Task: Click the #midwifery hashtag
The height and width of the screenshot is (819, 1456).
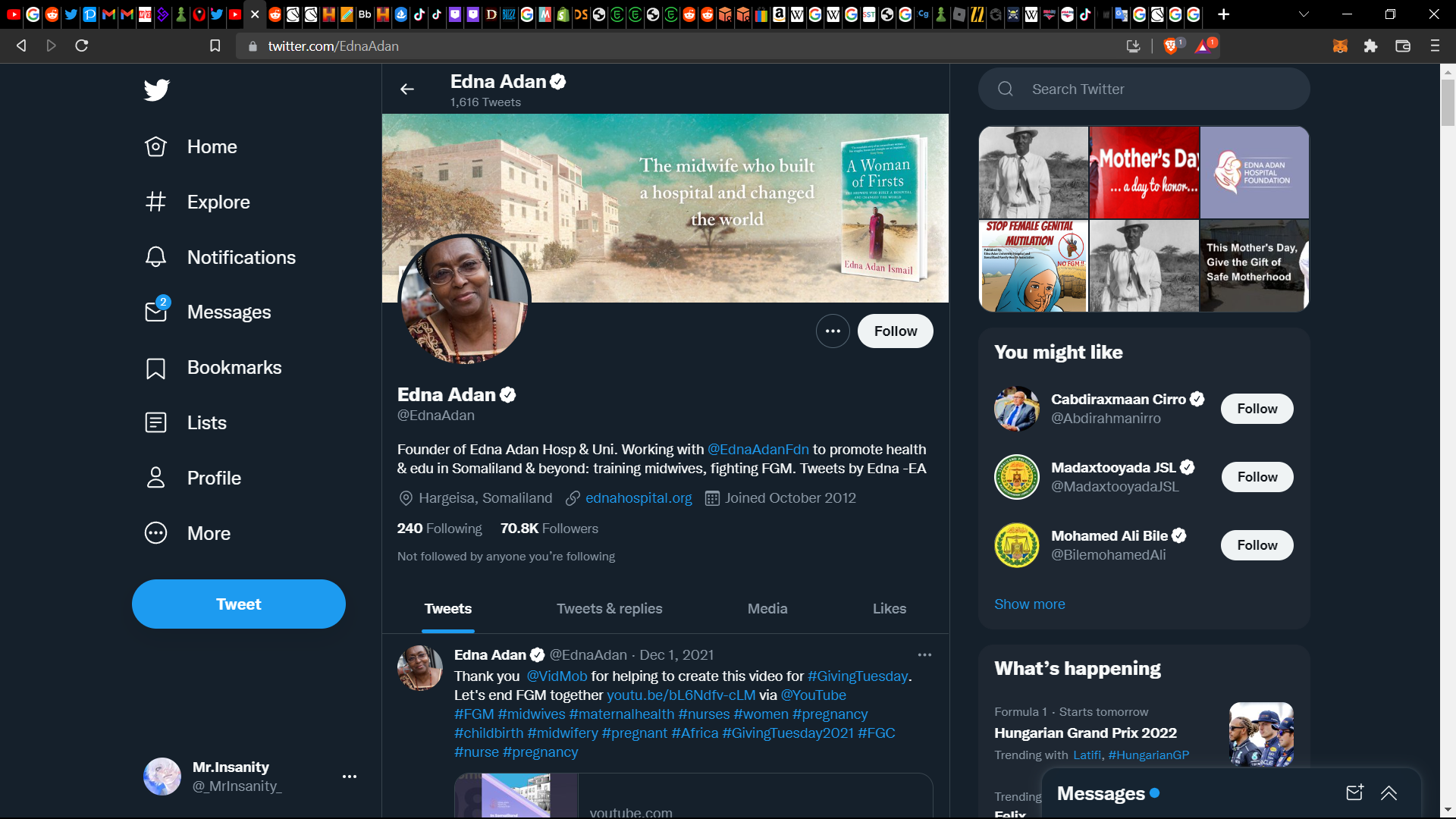Action: point(563,733)
